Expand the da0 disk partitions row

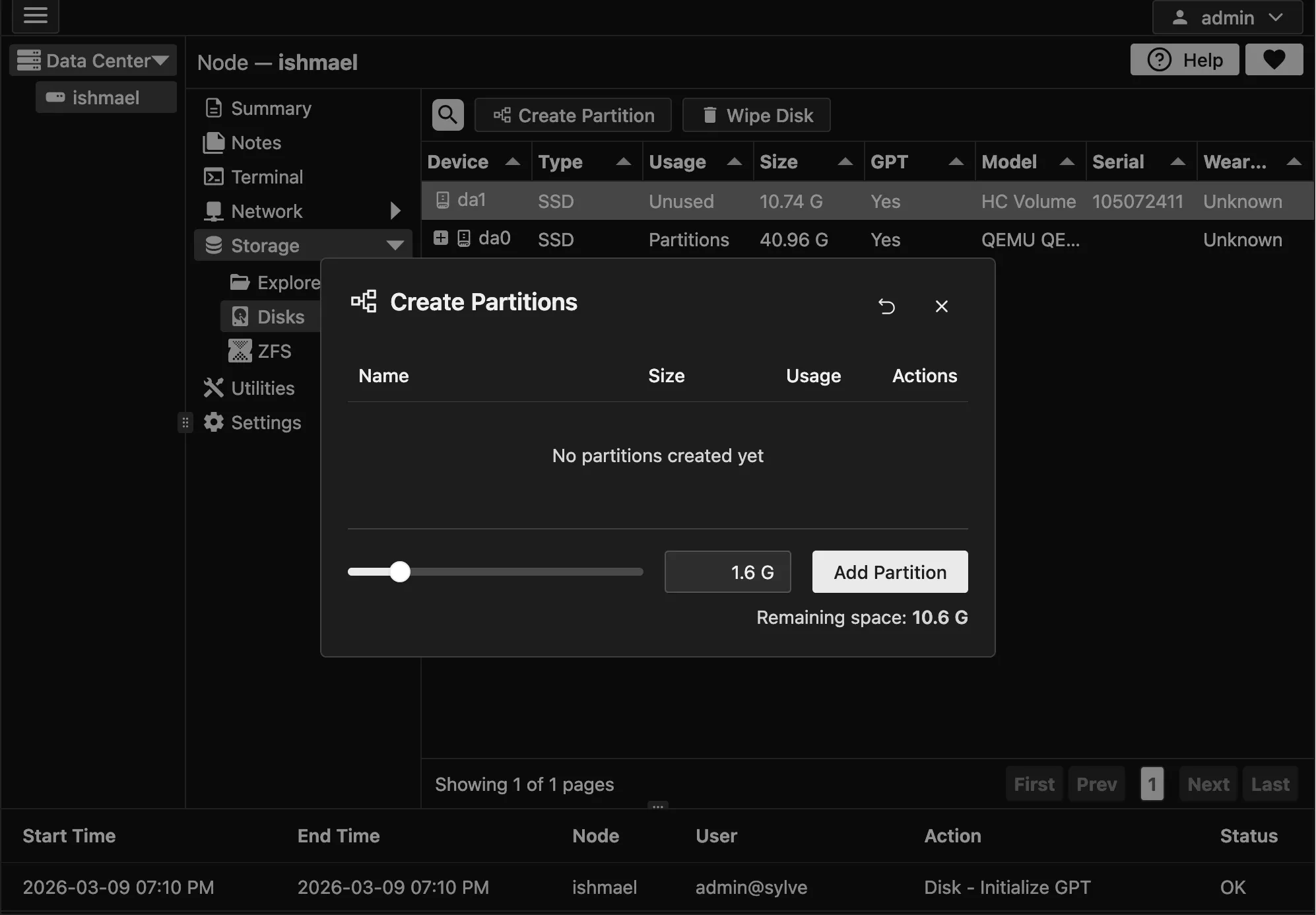click(x=441, y=238)
